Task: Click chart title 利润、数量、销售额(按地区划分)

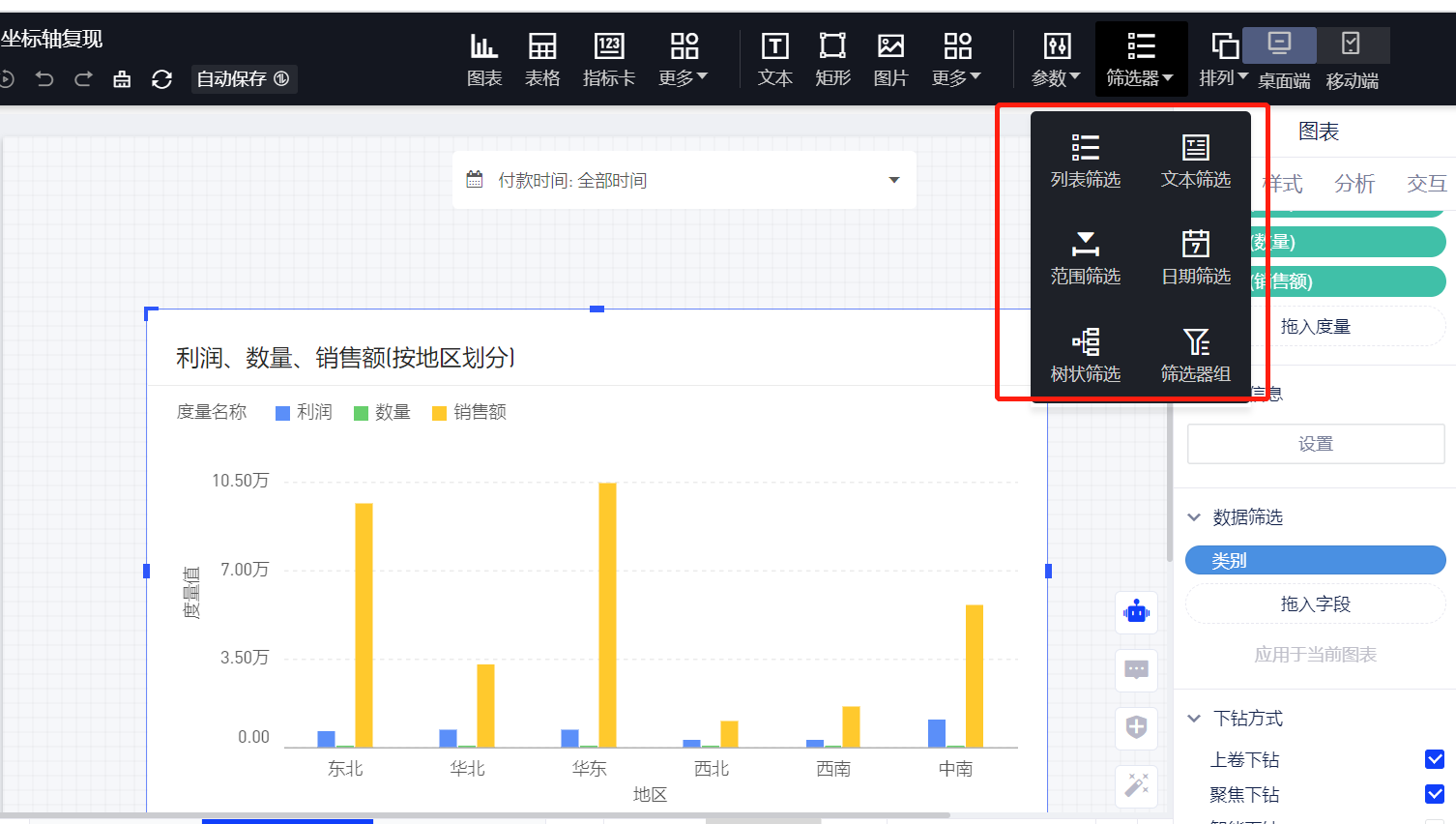Action: pos(345,358)
